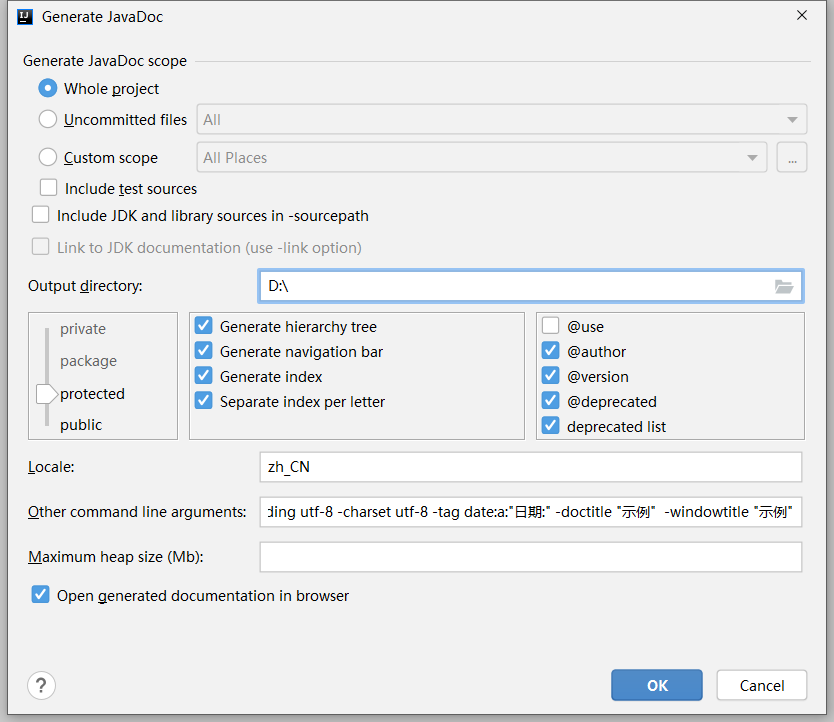Image resolution: width=834 pixels, height=722 pixels.
Task: Enable Include test sources checkbox
Action: coord(48,187)
